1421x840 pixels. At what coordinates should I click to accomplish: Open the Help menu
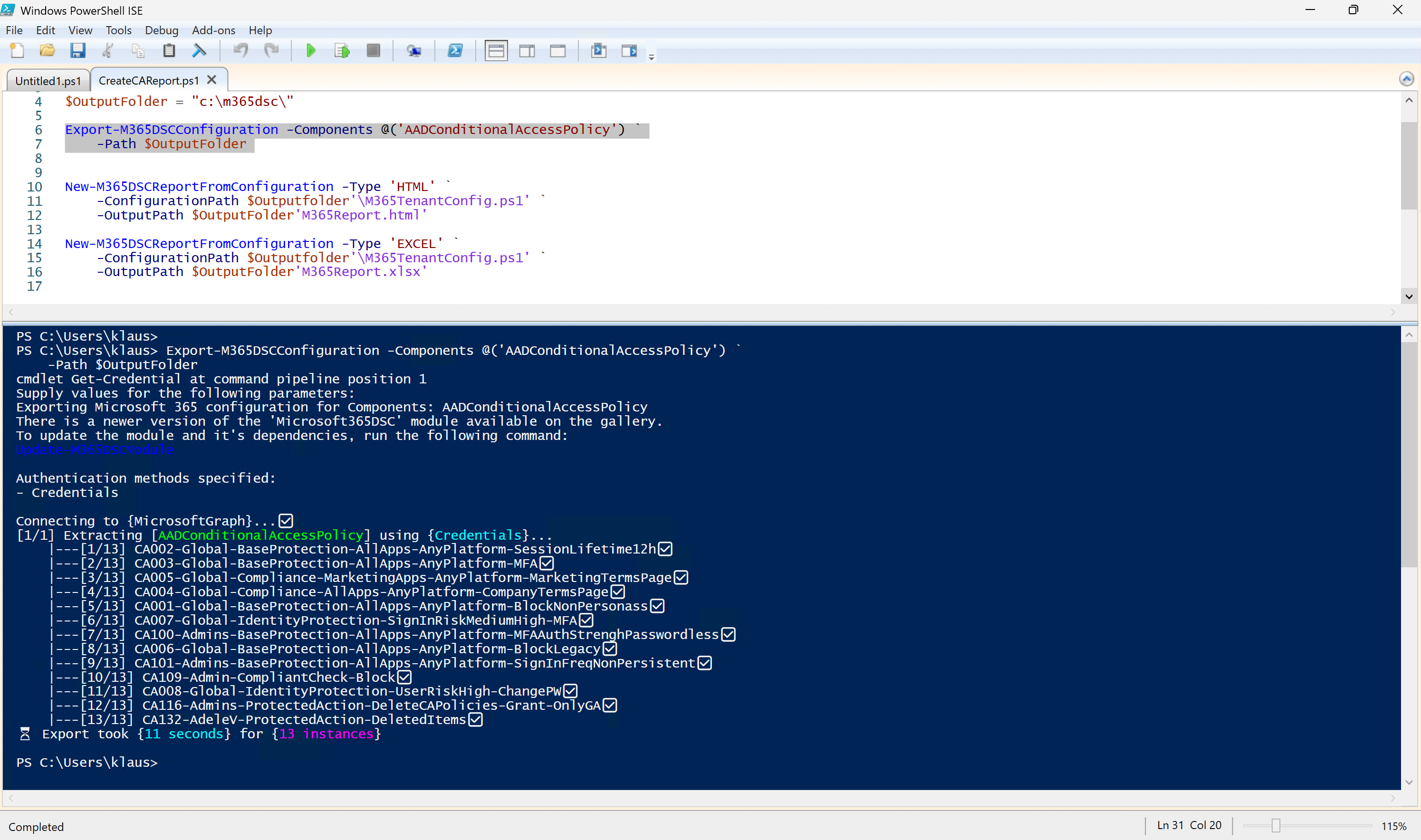coord(260,30)
